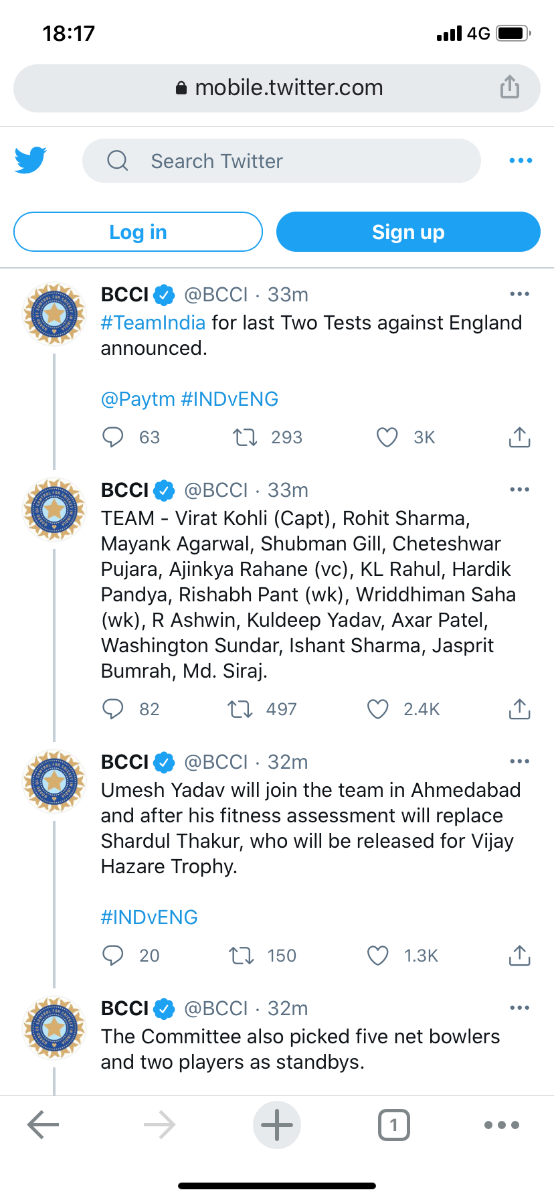Click the Sign up button
Viewport: 554px width, 1200px height.
tap(408, 232)
